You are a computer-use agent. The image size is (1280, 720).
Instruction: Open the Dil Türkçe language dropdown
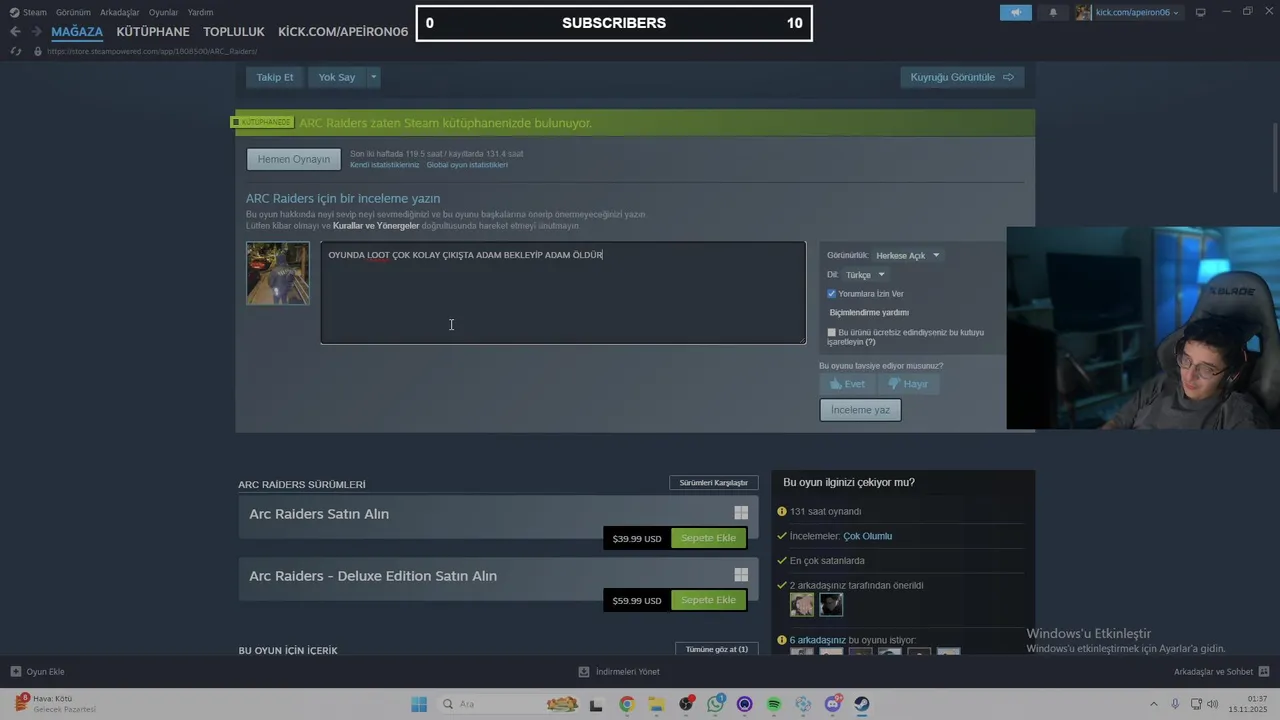[x=864, y=275]
